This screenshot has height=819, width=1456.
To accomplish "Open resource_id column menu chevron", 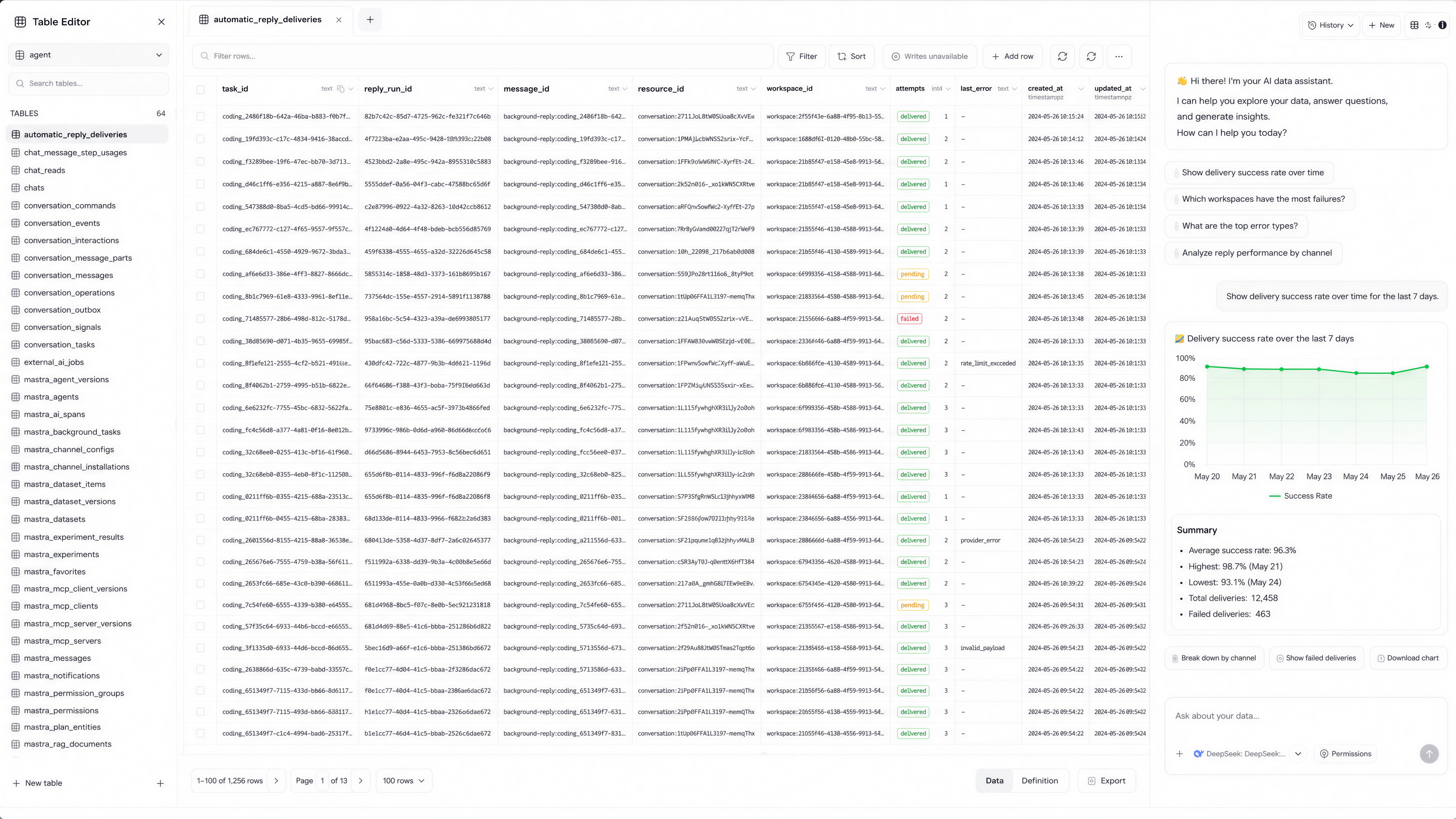I will [754, 89].
